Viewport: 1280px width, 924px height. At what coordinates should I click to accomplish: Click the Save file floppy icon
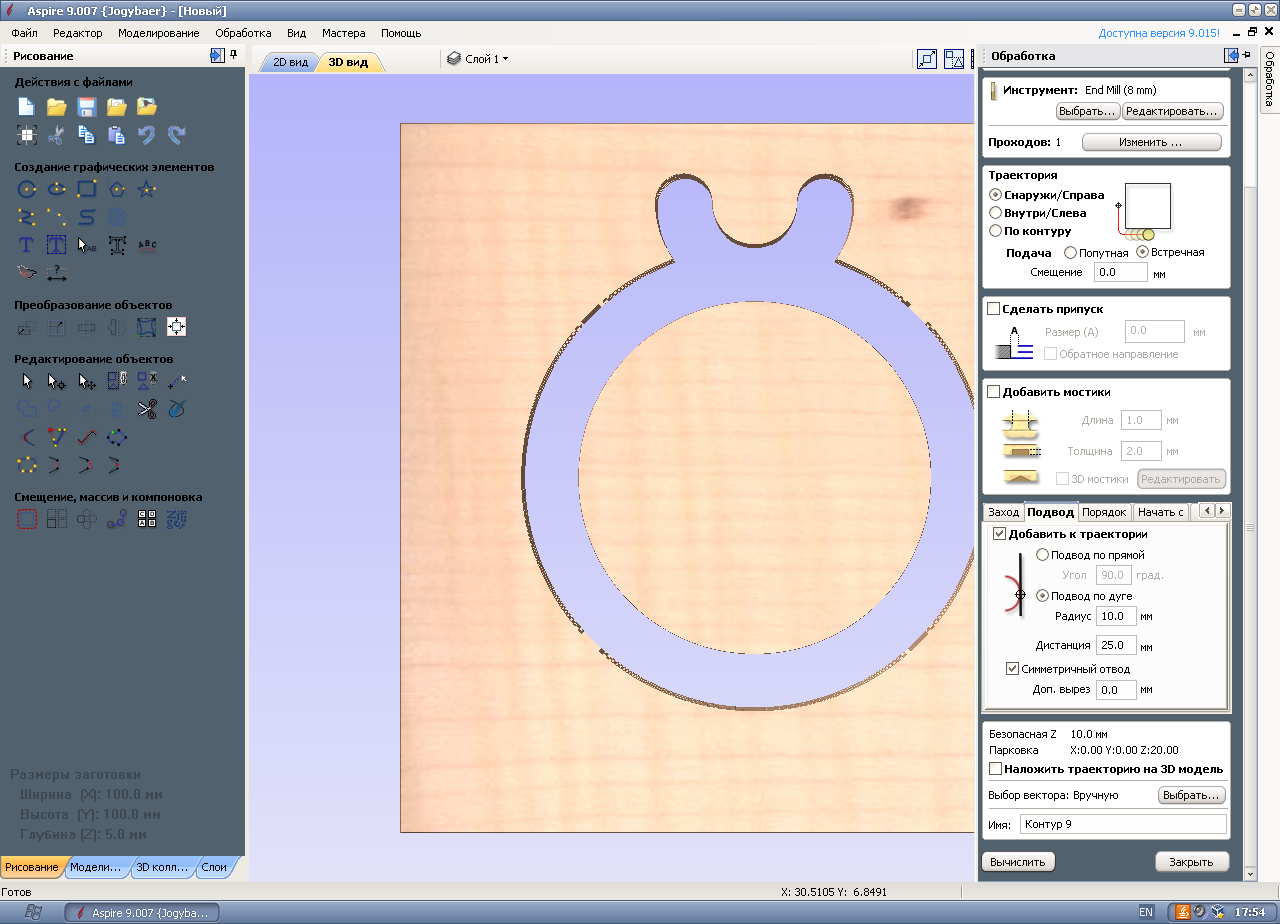(x=87, y=106)
